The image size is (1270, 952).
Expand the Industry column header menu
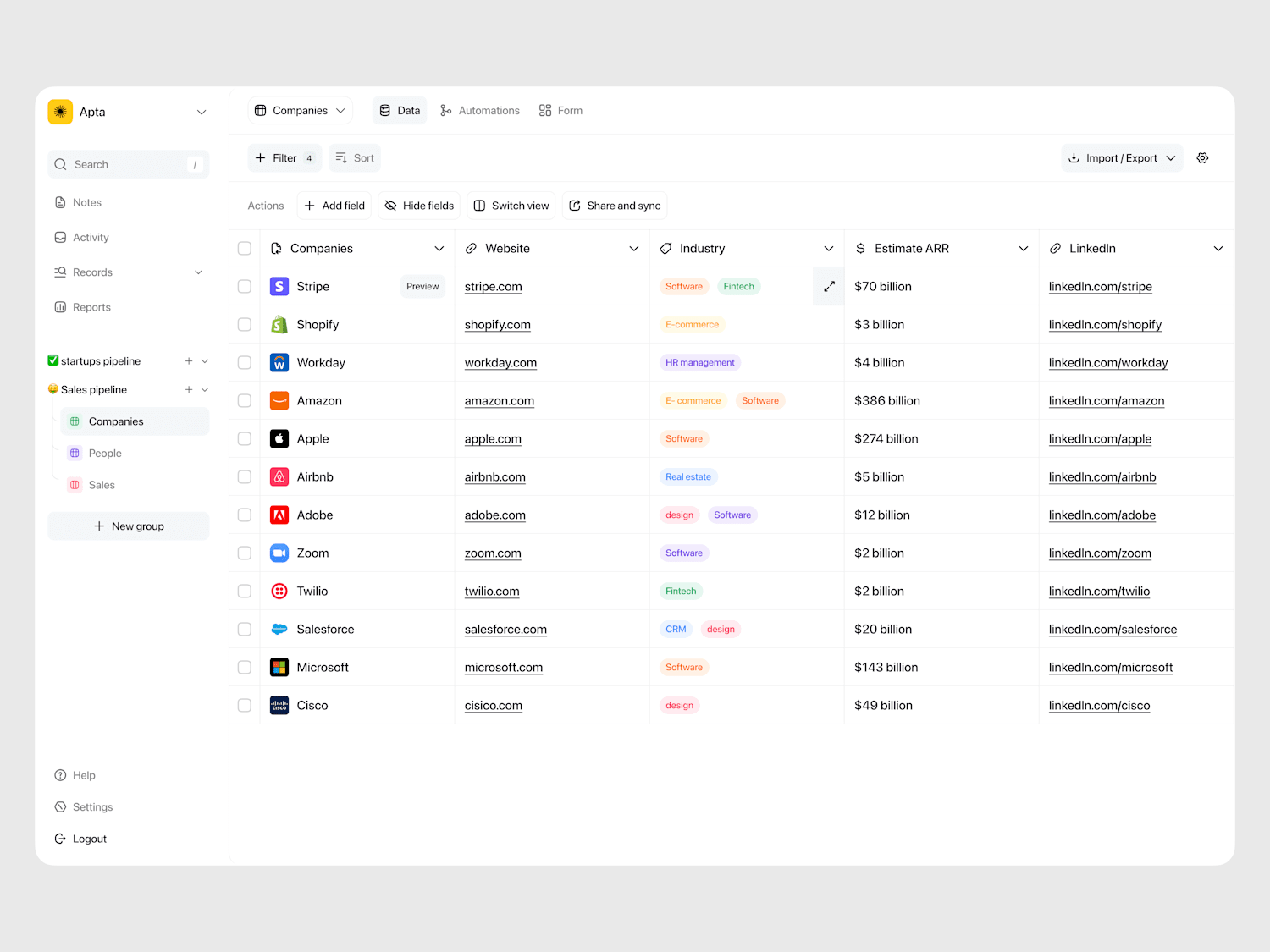tap(829, 249)
